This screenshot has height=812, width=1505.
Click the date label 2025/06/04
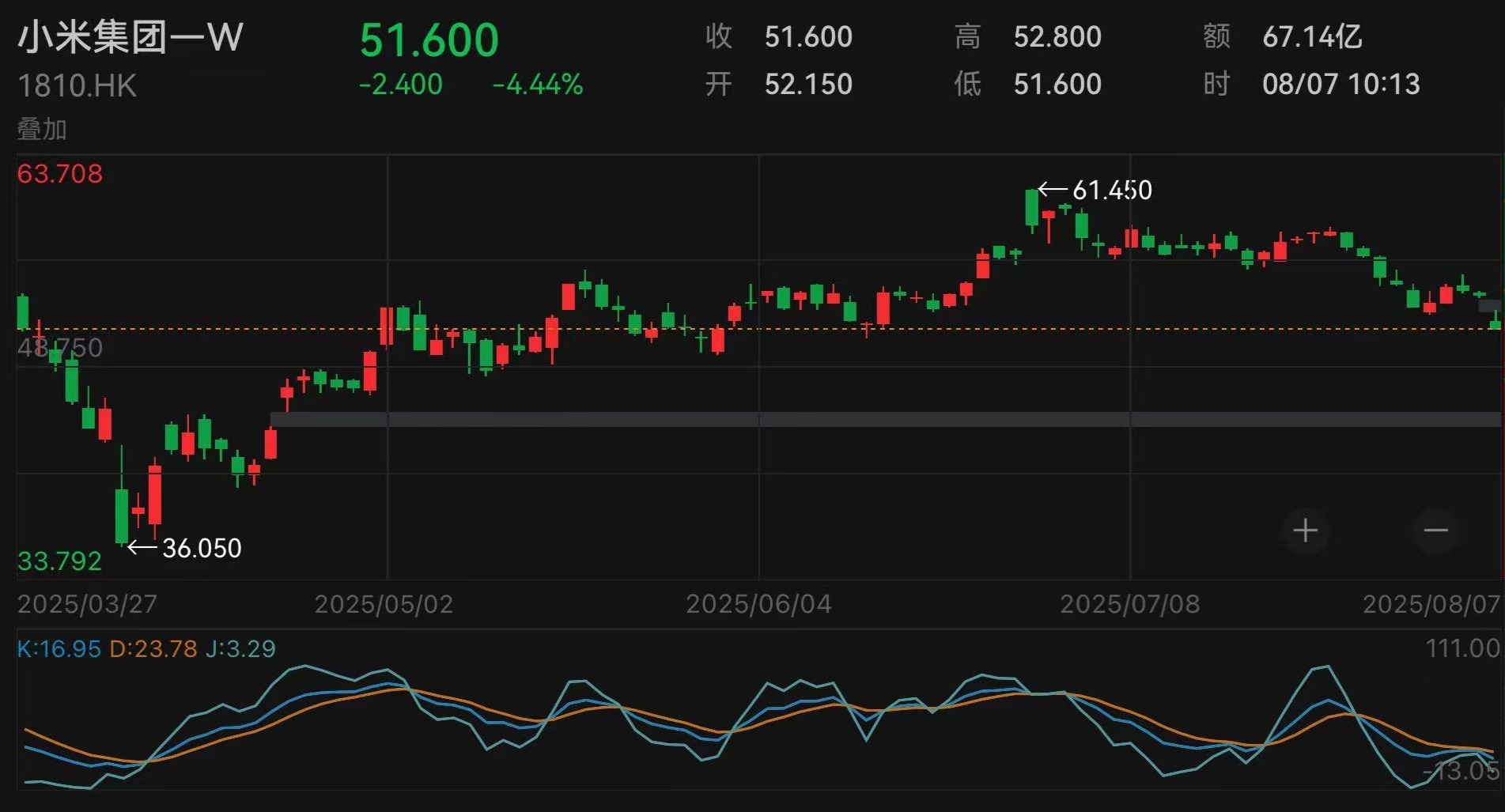coord(759,605)
